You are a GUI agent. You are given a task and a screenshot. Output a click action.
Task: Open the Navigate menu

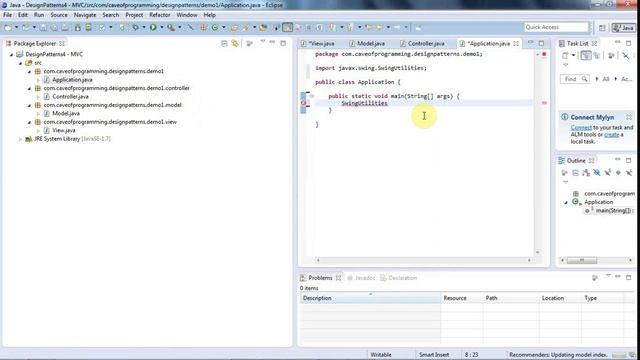click(x=85, y=15)
